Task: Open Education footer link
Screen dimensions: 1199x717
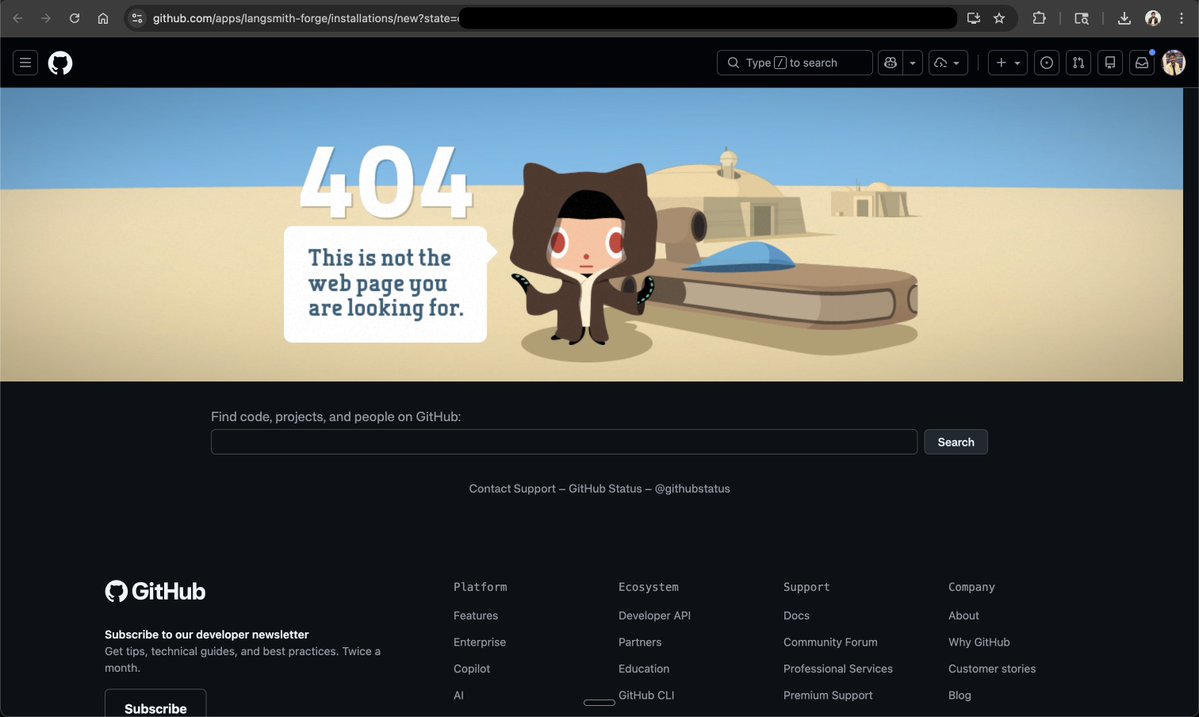Action: coord(644,668)
